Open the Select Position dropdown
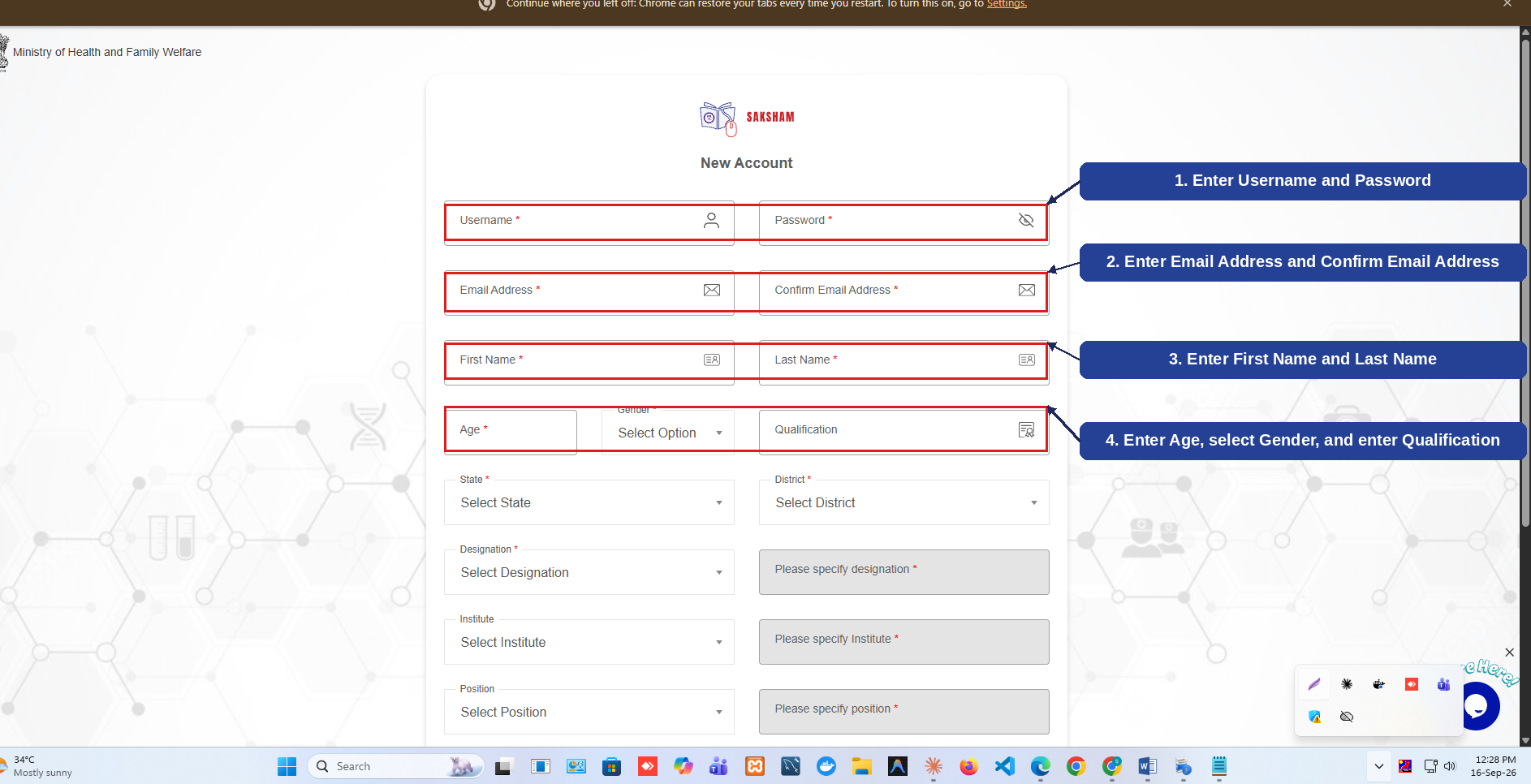 pyautogui.click(x=589, y=712)
